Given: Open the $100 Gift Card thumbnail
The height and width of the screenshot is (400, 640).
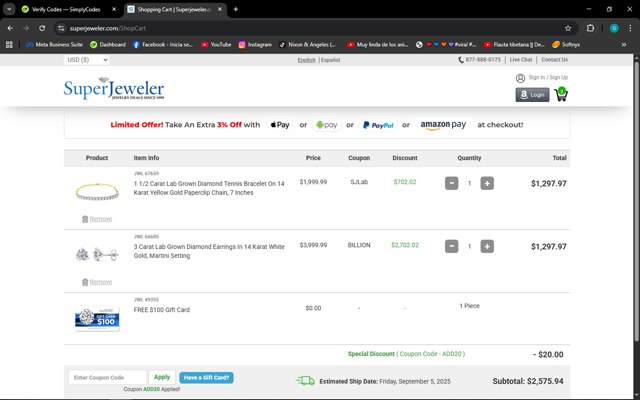Looking at the screenshot, I should click(97, 319).
